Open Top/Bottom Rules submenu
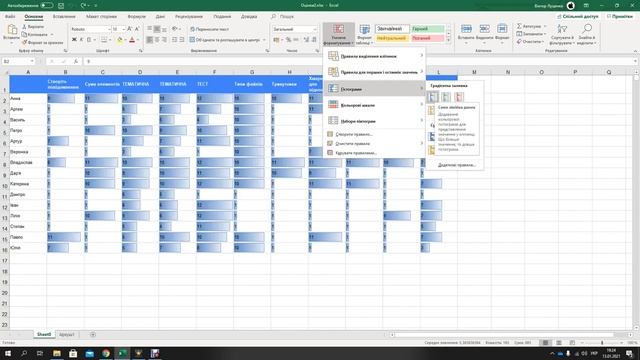640x360 pixels. 374,72
